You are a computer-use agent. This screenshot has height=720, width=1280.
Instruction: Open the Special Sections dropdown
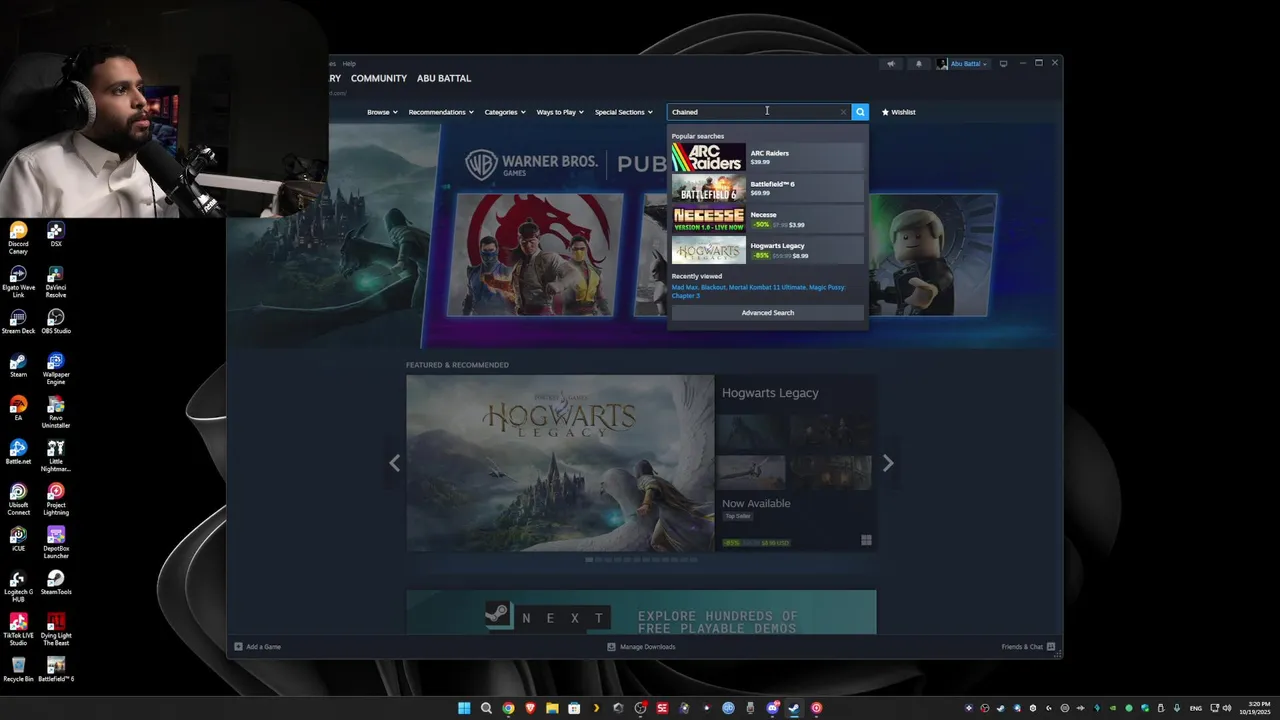point(623,112)
